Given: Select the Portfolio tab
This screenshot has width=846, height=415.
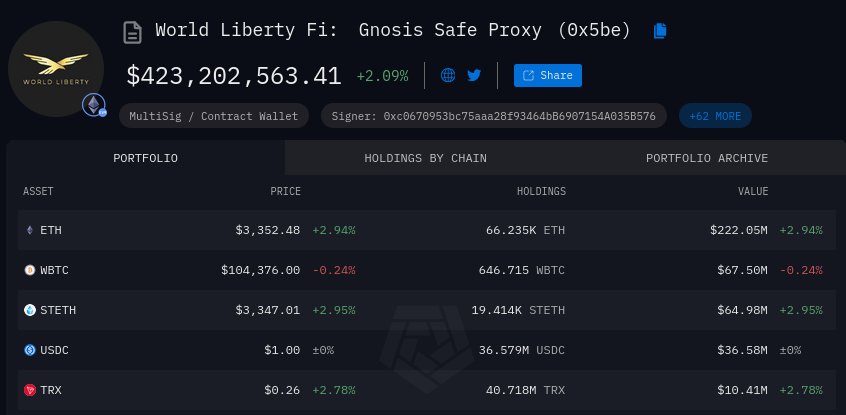Looking at the screenshot, I should coord(145,158).
